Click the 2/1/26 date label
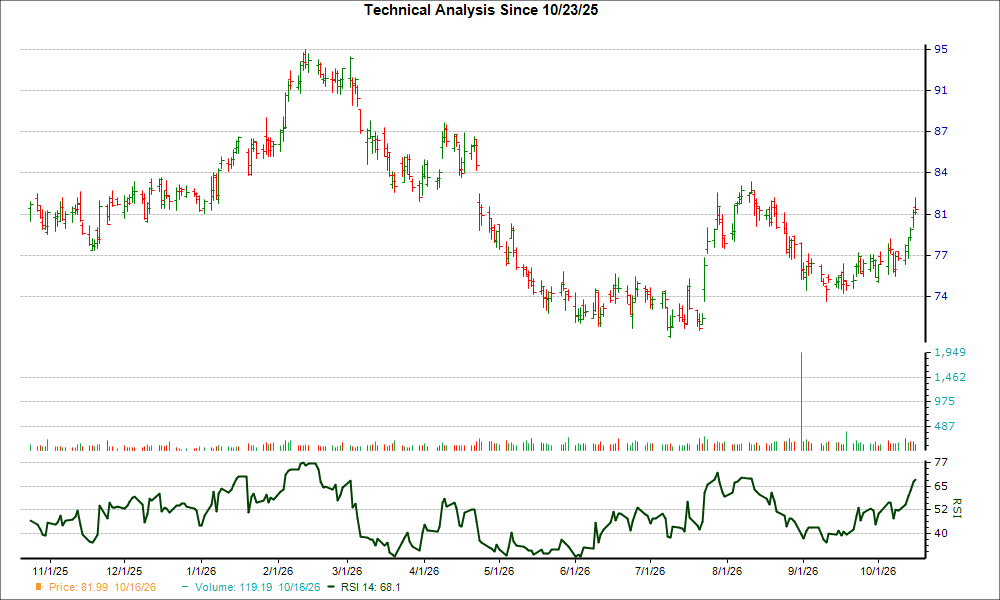1000x600 pixels. click(x=277, y=571)
